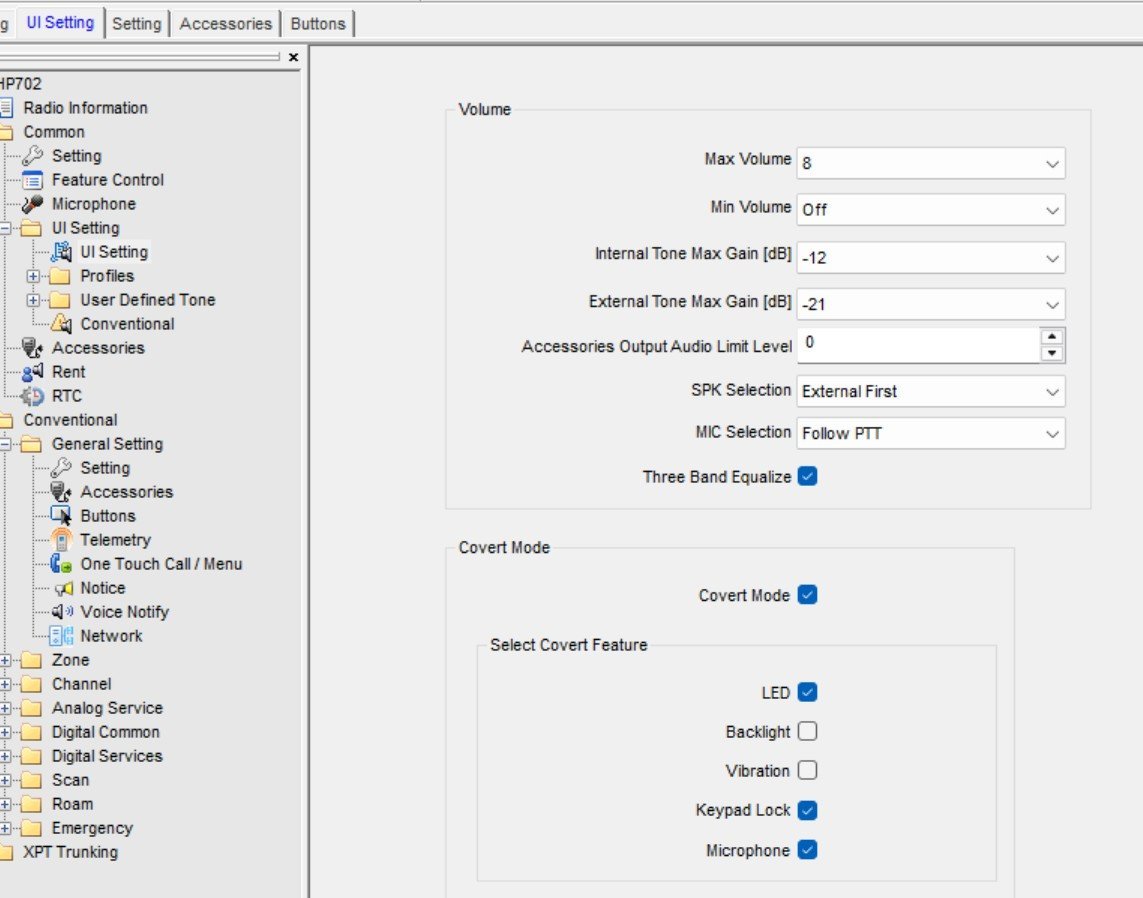Click the One Touch Call / Menu icon
This screenshot has width=1143, height=898.
click(x=62, y=564)
